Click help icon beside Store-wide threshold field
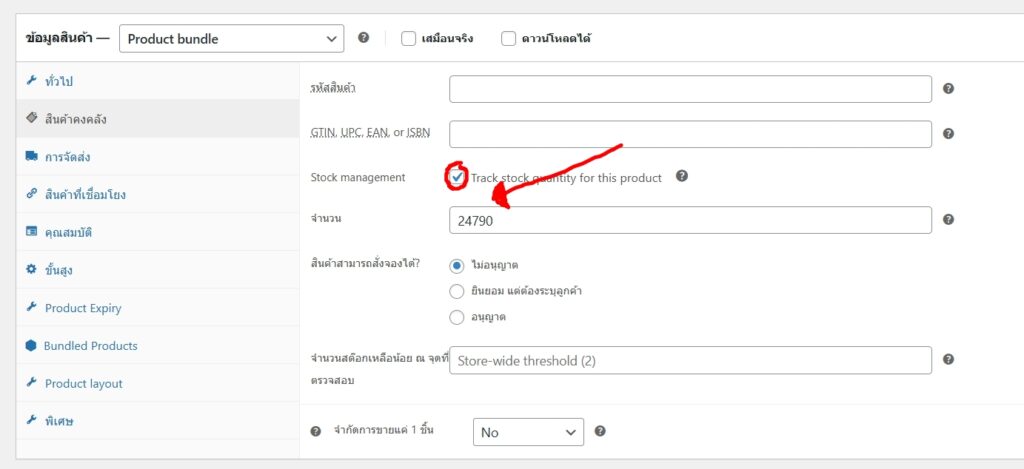This screenshot has width=1024, height=469. (948, 360)
